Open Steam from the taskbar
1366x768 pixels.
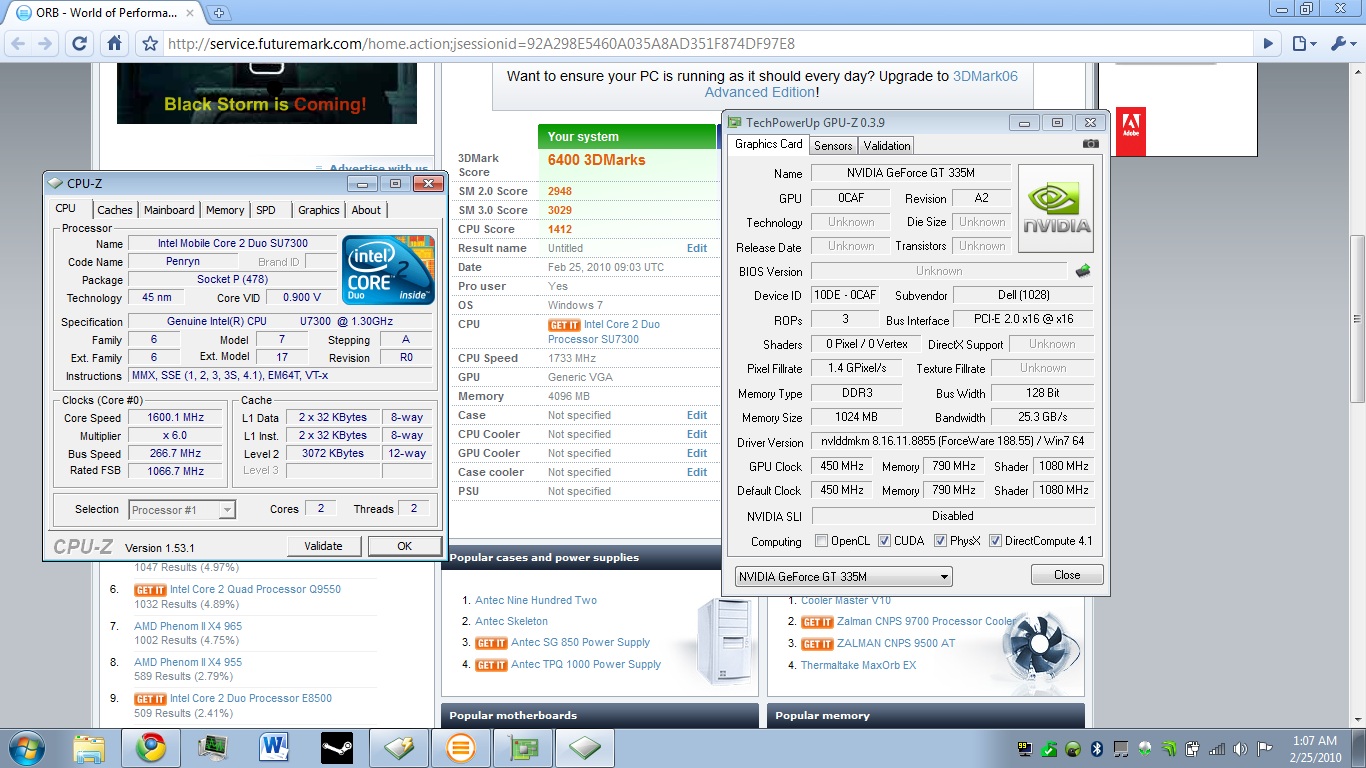[336, 748]
